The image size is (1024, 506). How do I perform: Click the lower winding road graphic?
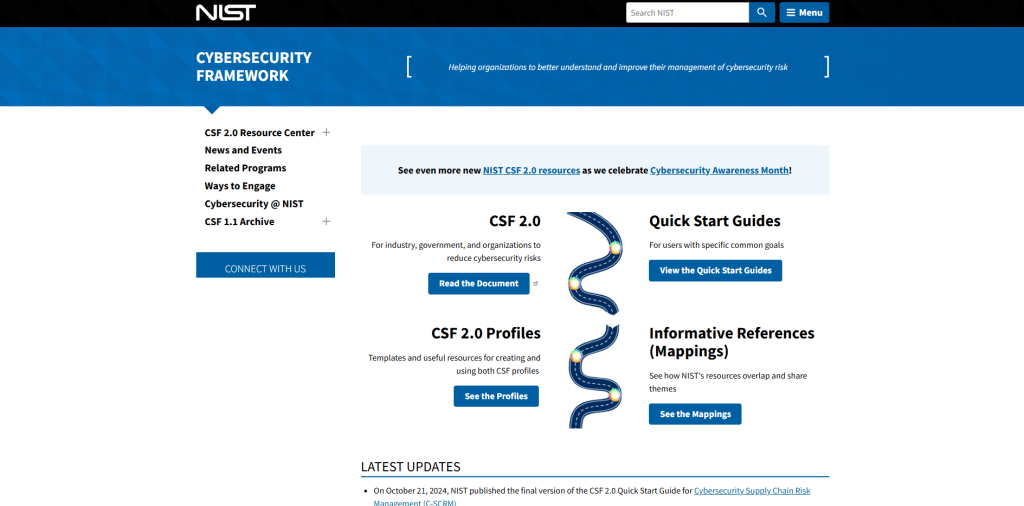pyautogui.click(x=593, y=376)
